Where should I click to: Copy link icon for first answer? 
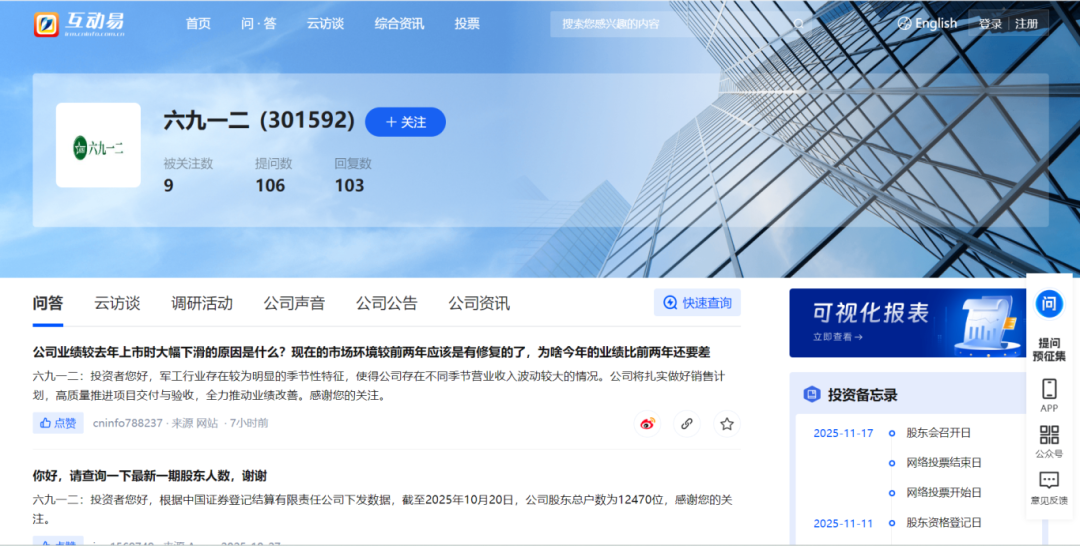point(687,423)
